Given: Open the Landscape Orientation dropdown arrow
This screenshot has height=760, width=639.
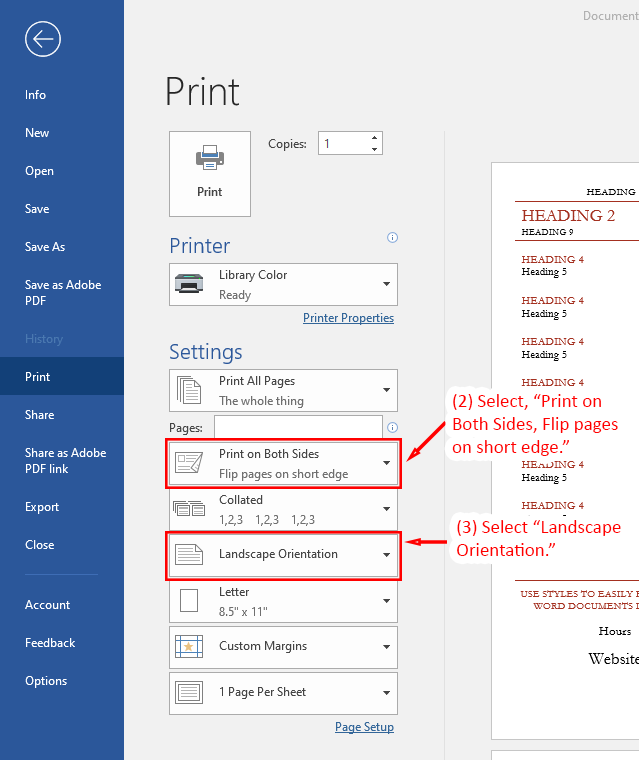Looking at the screenshot, I should click(386, 555).
